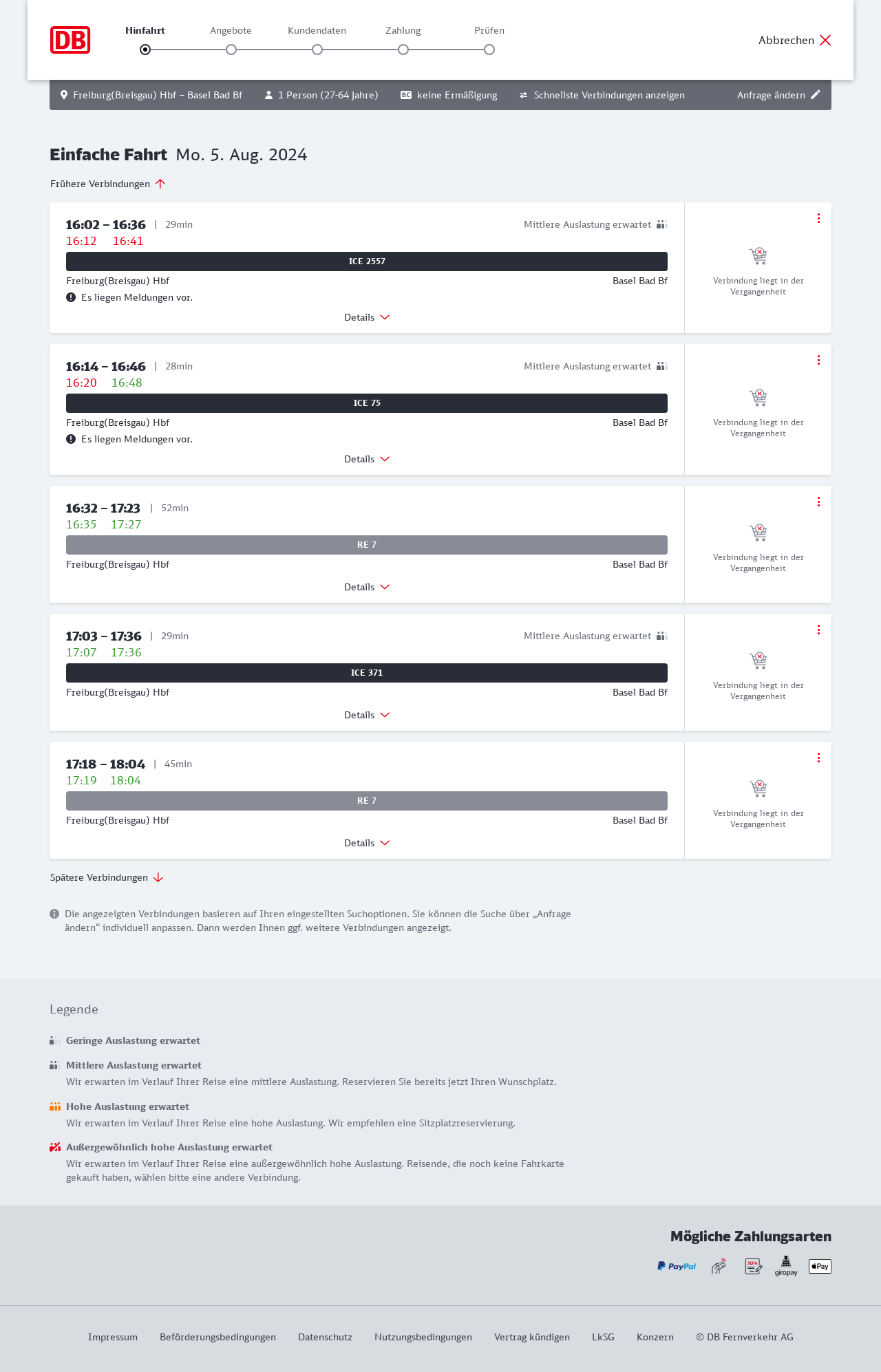Image resolution: width=881 pixels, height=1372 pixels.
Task: Expand Details of the 17:18 RE 7 connection
Action: (x=367, y=843)
